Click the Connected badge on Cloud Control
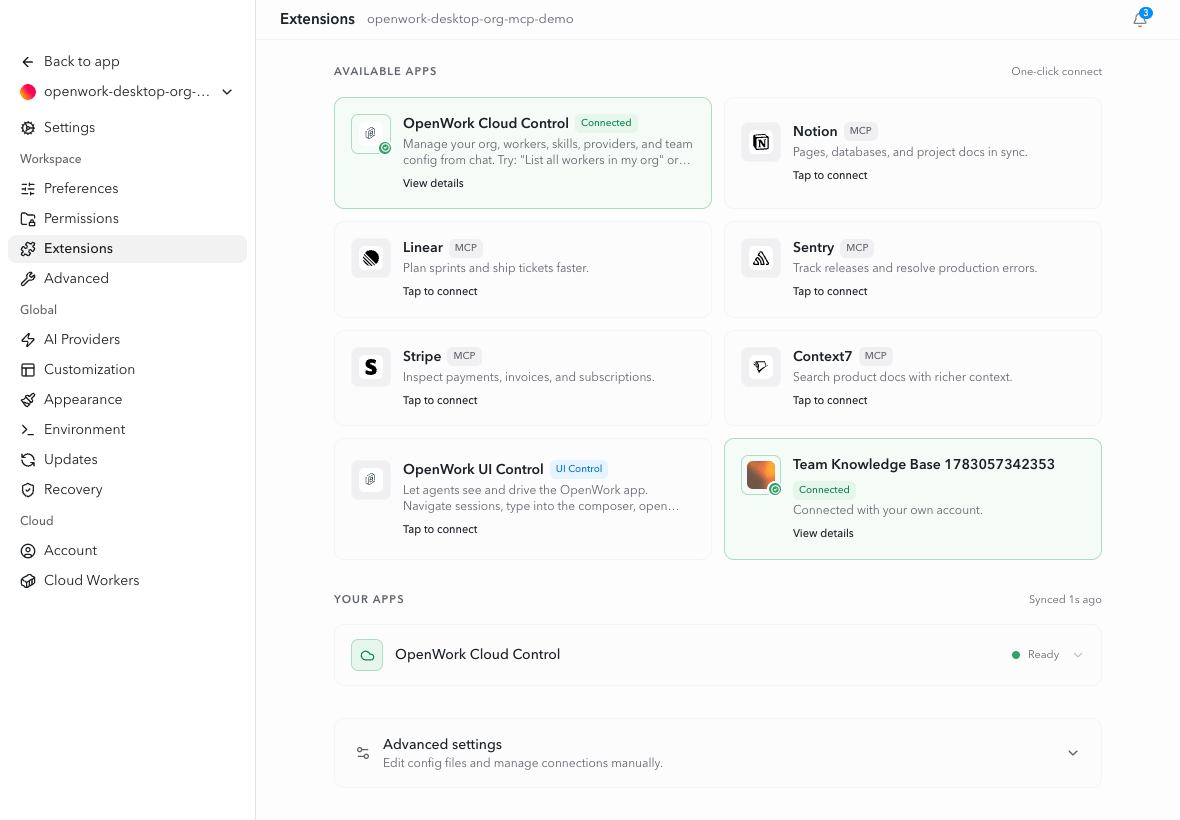Screen dimensions: 1180x820 pyautogui.click(x=606, y=123)
